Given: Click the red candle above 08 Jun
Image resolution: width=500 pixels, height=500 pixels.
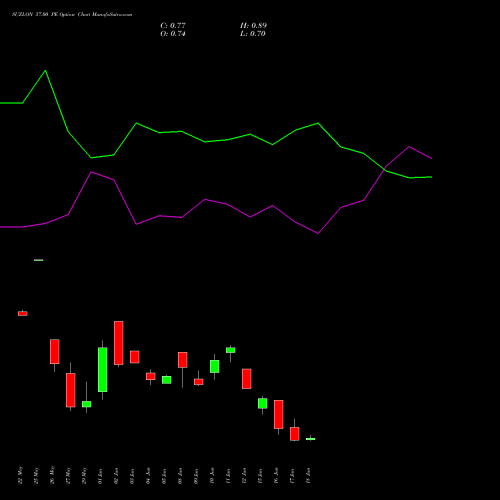Looking at the screenshot, I should pos(183,360).
